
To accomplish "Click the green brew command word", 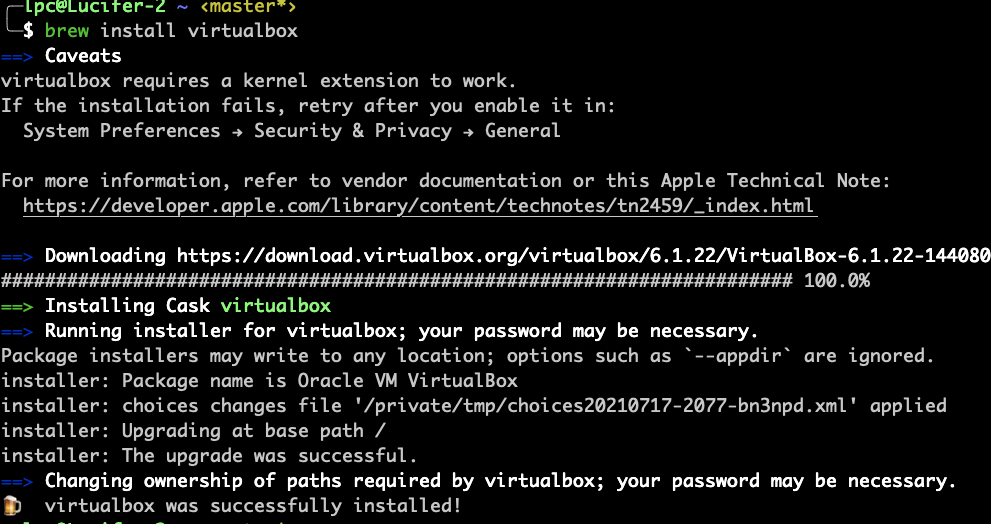I will tap(67, 30).
